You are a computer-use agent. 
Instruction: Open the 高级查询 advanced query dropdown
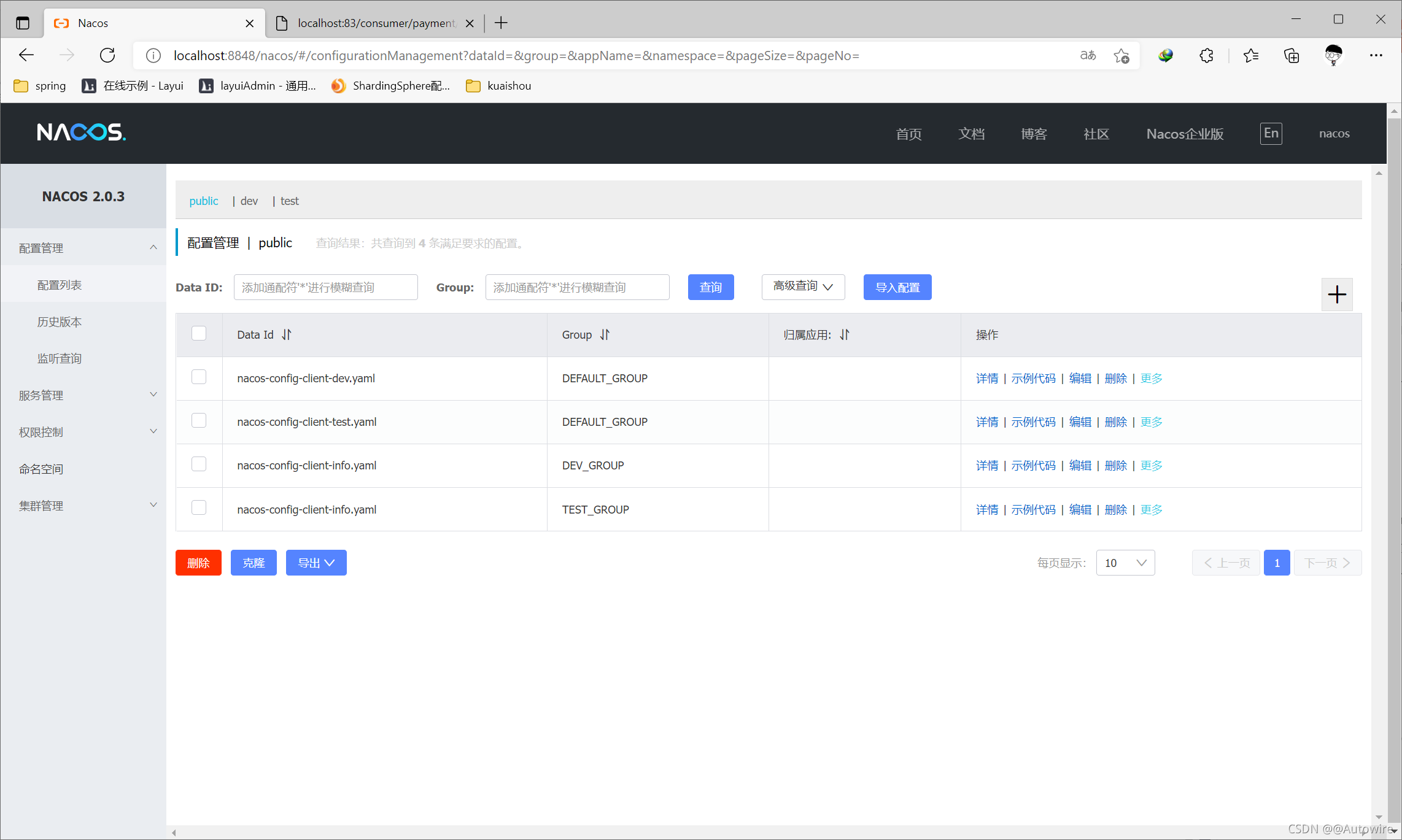[x=803, y=287]
